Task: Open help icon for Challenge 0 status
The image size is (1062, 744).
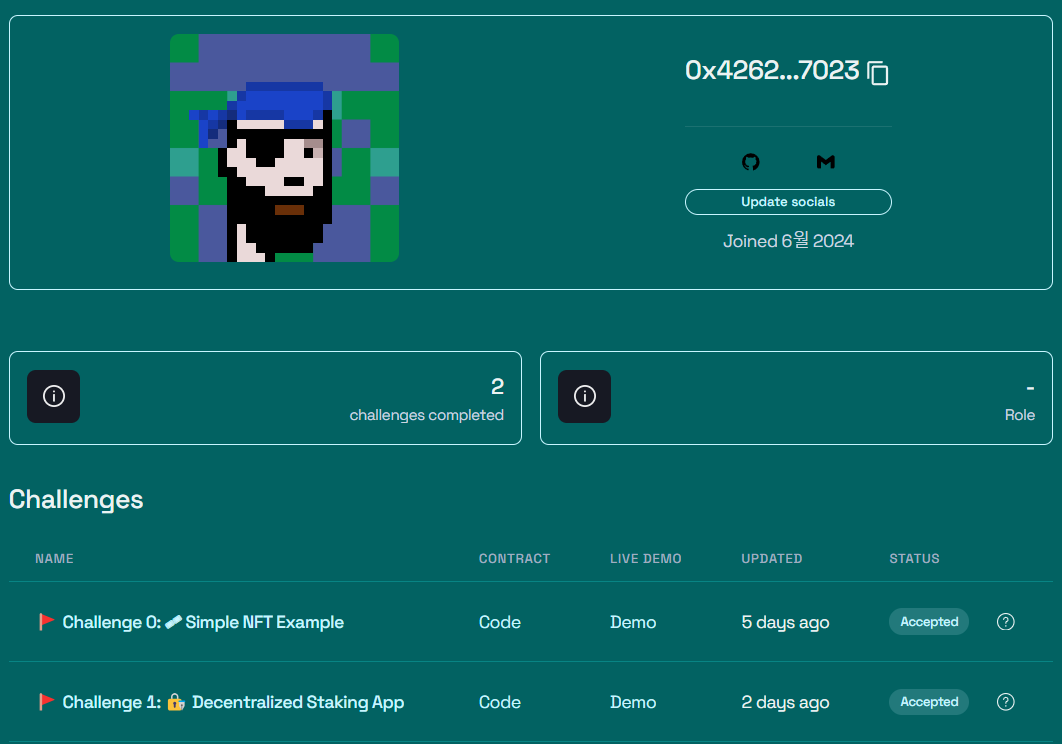Action: tap(1006, 621)
